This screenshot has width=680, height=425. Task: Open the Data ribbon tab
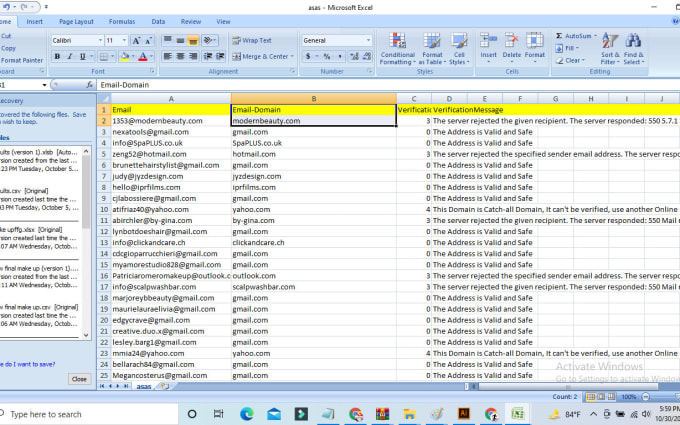(158, 21)
